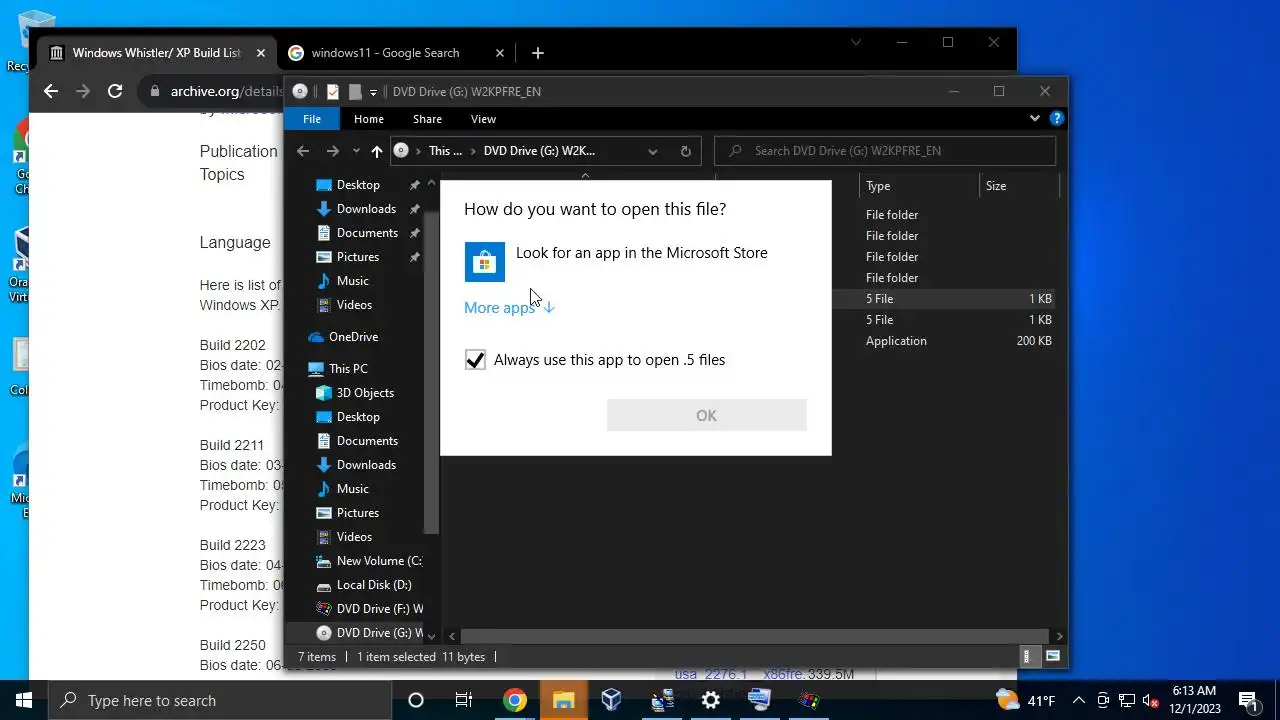The width and height of the screenshot is (1280, 720).
Task: Open the Windows Start menu
Action: (24, 700)
